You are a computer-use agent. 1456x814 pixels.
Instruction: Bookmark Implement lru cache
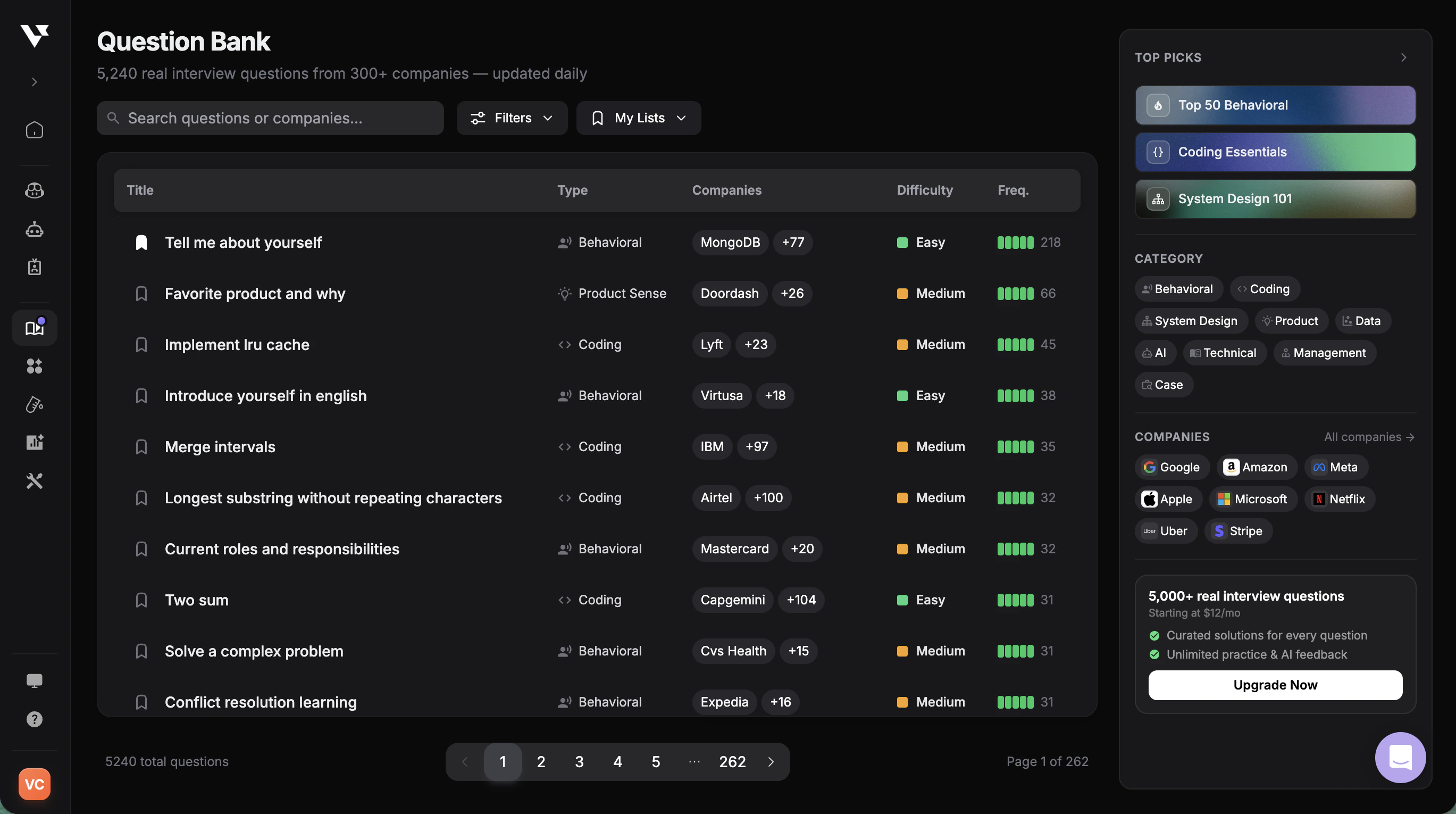[141, 345]
